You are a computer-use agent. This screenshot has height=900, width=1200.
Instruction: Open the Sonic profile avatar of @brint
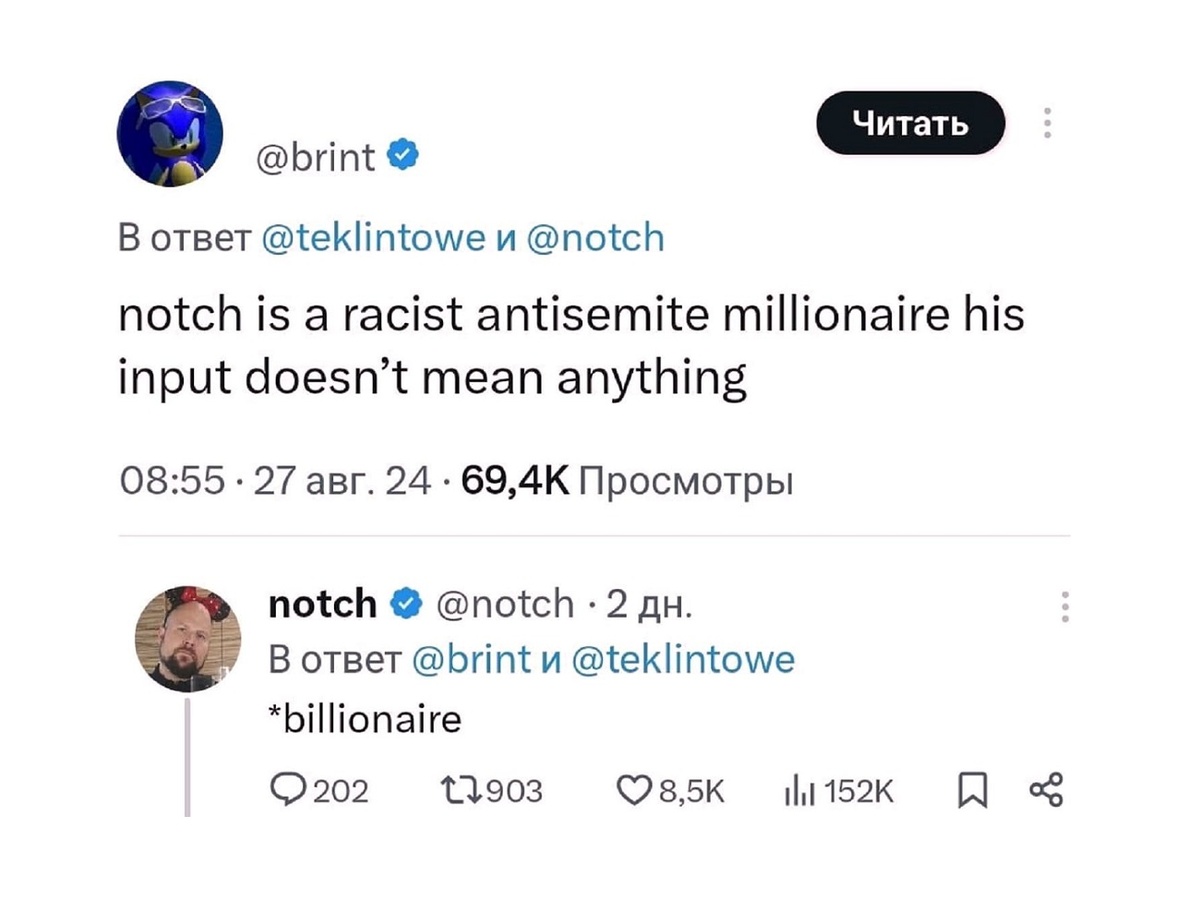170,132
